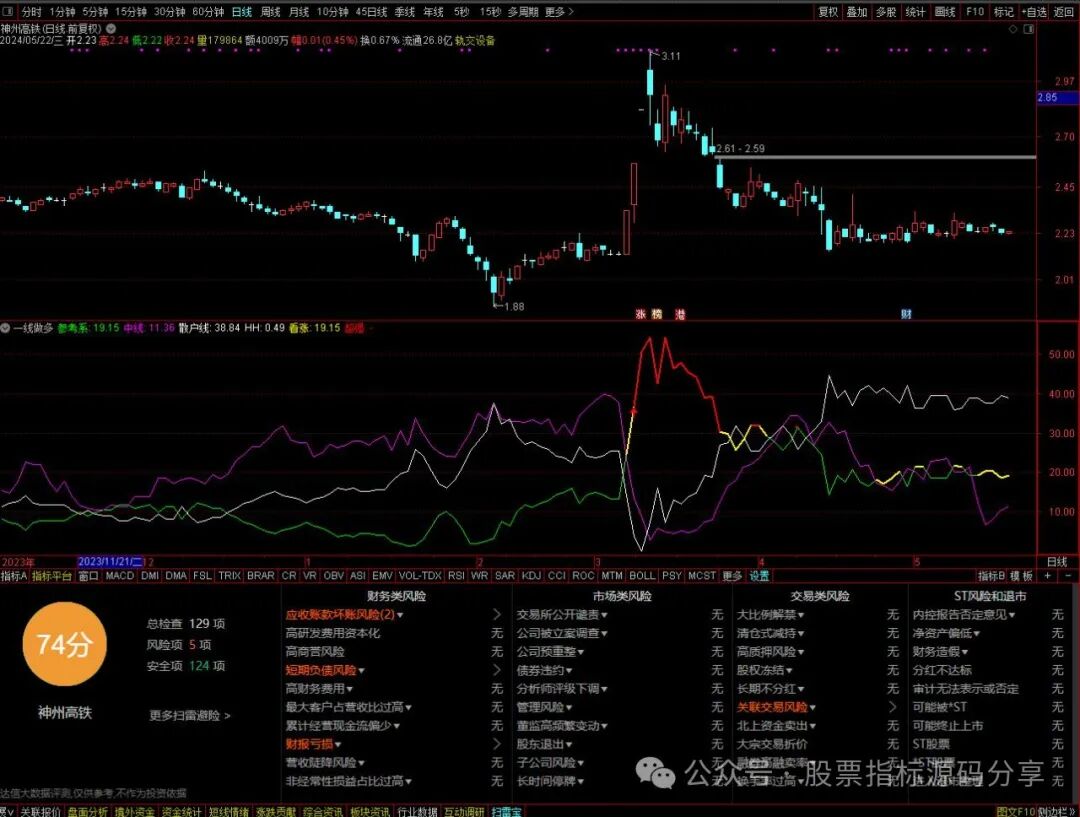Image resolution: width=1080 pixels, height=817 pixels.
Task: Open 行业数据 bottom tab
Action: (x=417, y=811)
